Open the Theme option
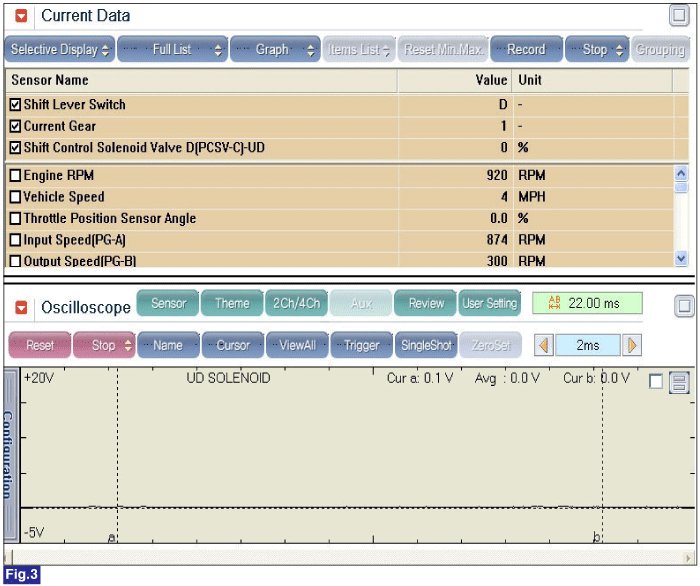 232,303
